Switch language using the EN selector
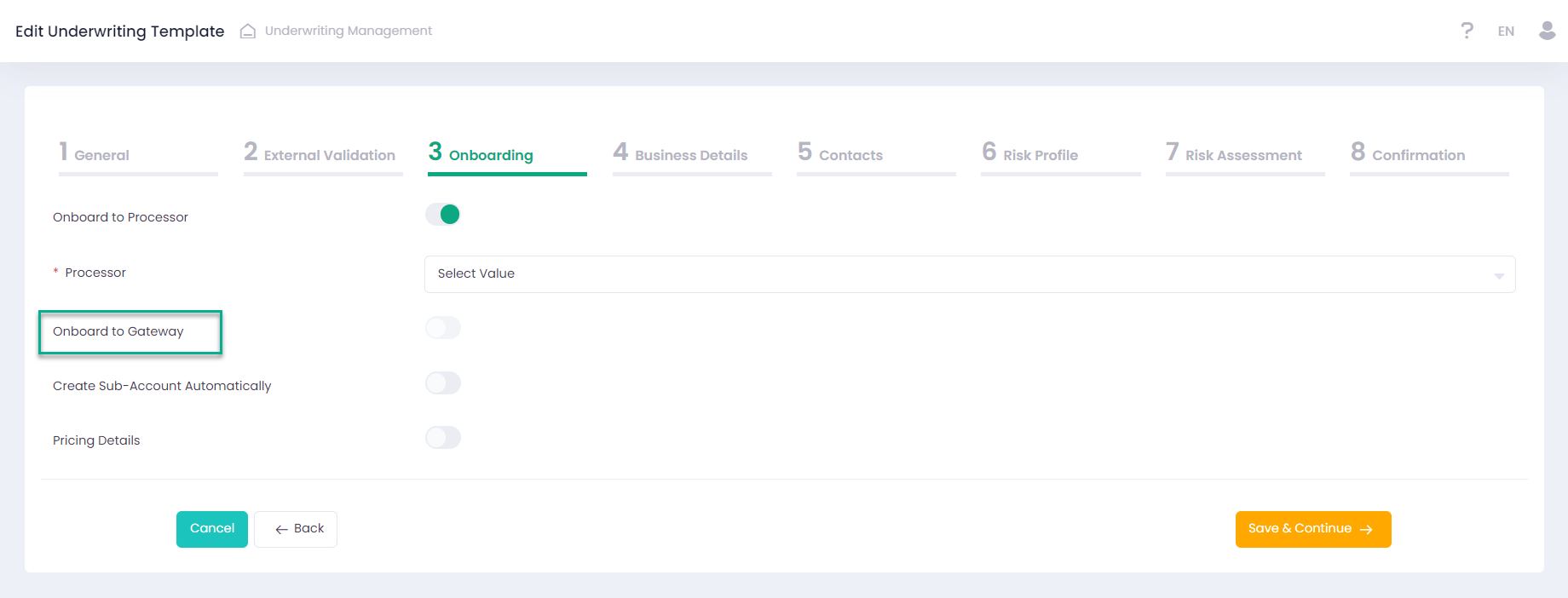Screen dimensions: 1568x598 pos(1506,32)
